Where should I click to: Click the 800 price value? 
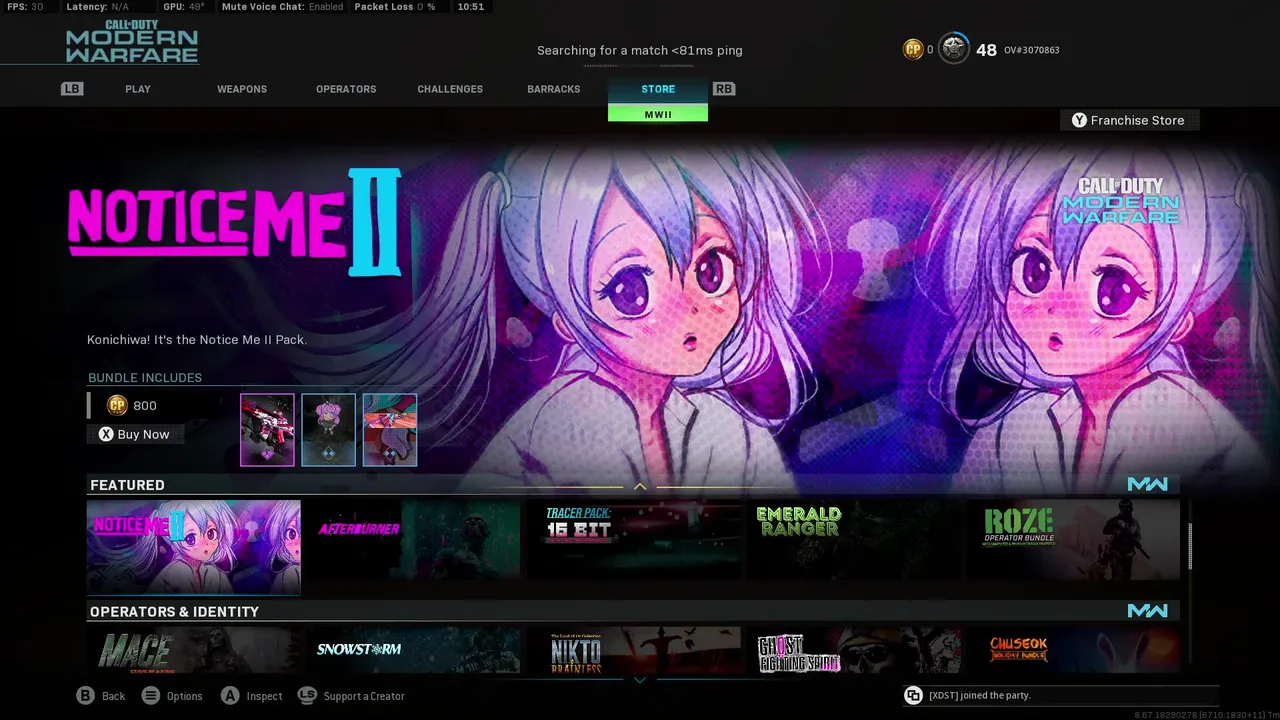(x=145, y=406)
